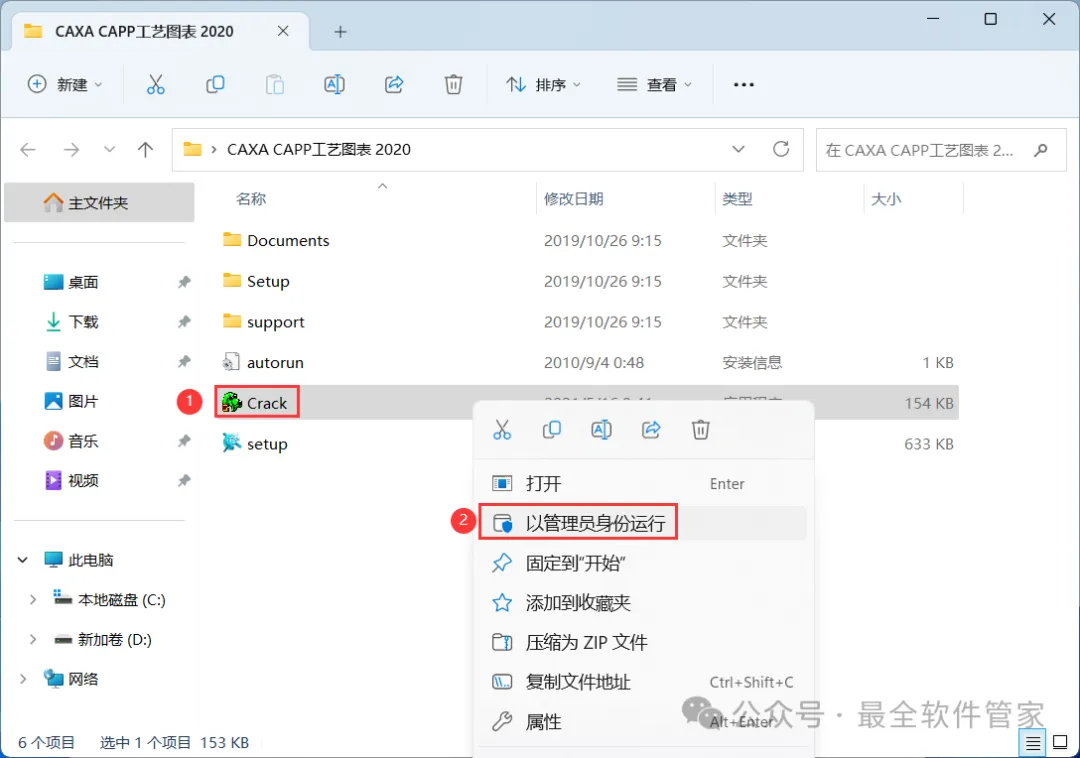Viewport: 1080px width, 758px height.
Task: Expand the 新加卷 (D:) tree node
Action: [32, 640]
